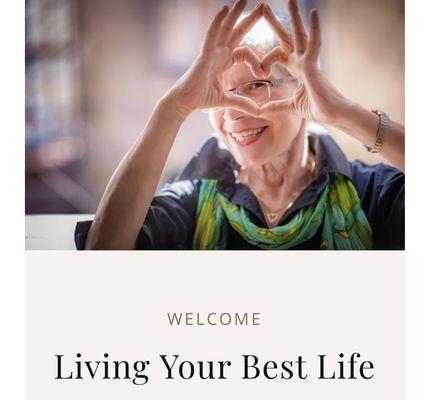Click the gold heart necklace pendant
This screenshot has height=400, width=427.
point(272,217)
